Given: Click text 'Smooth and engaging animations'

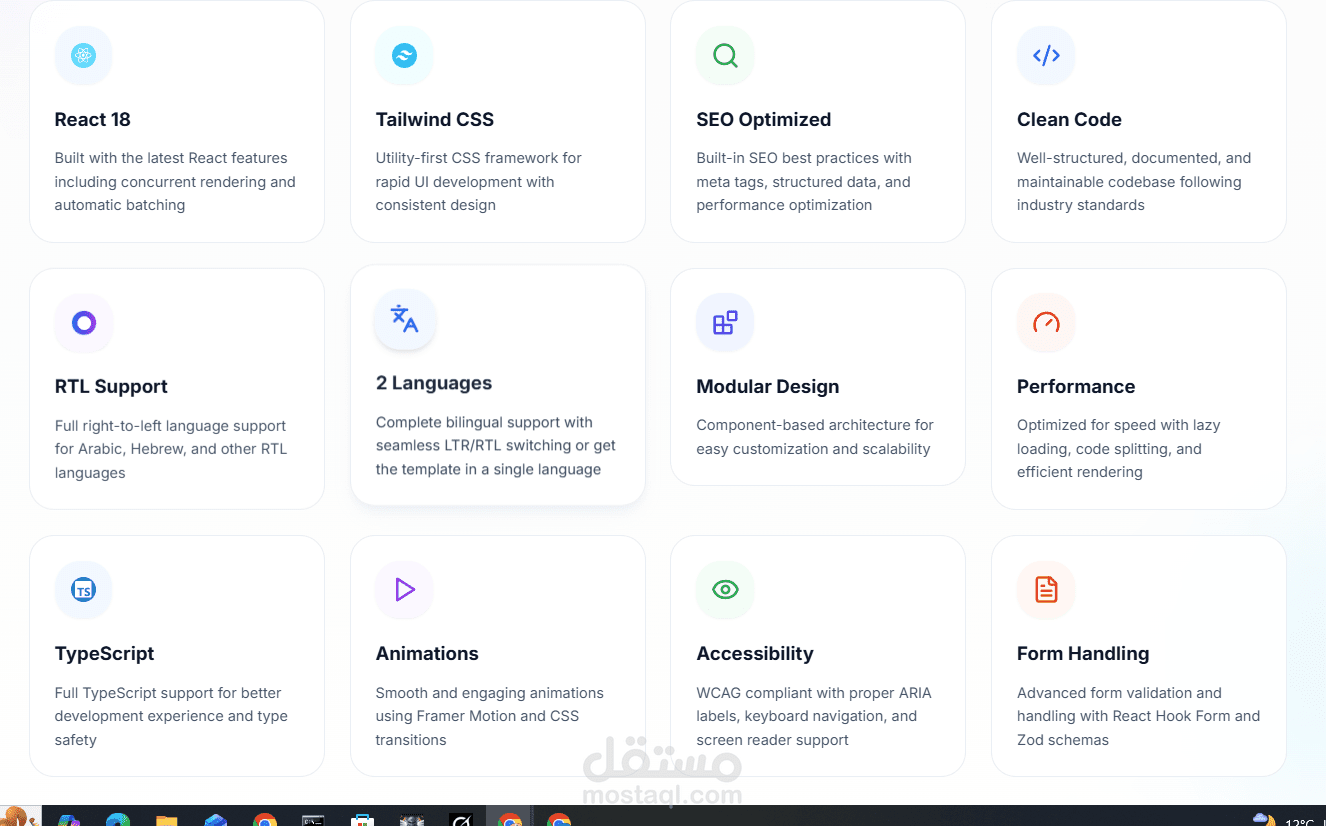Looking at the screenshot, I should (490, 693).
